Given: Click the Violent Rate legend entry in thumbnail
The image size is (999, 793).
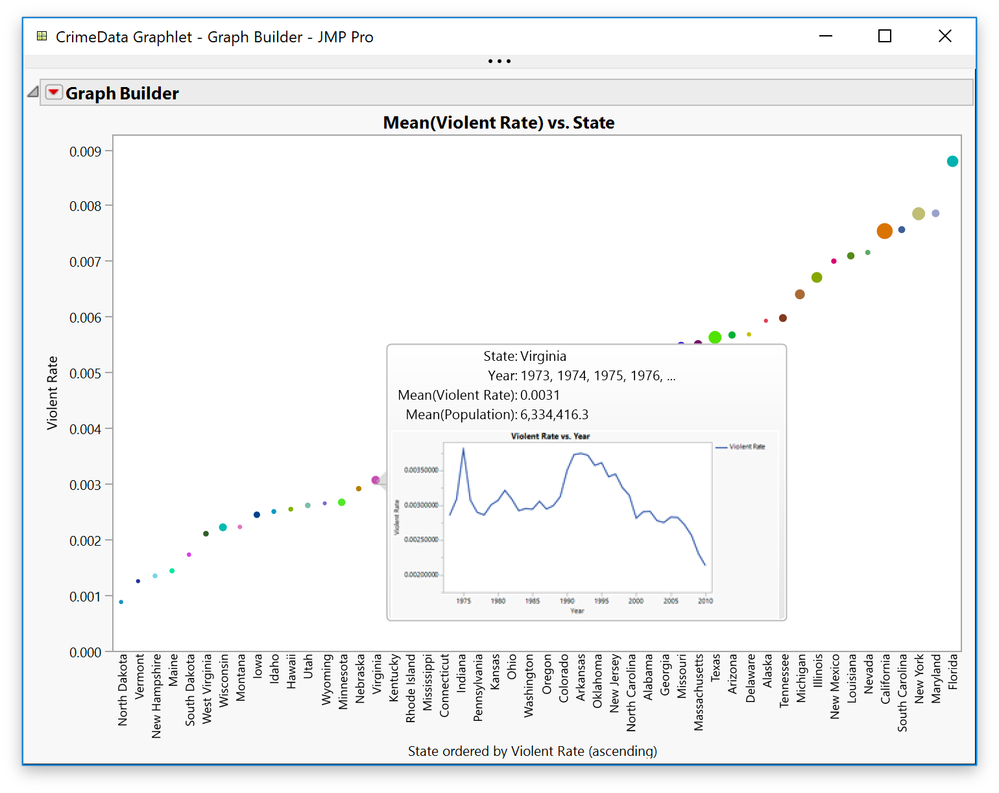Looking at the screenshot, I should click(740, 447).
